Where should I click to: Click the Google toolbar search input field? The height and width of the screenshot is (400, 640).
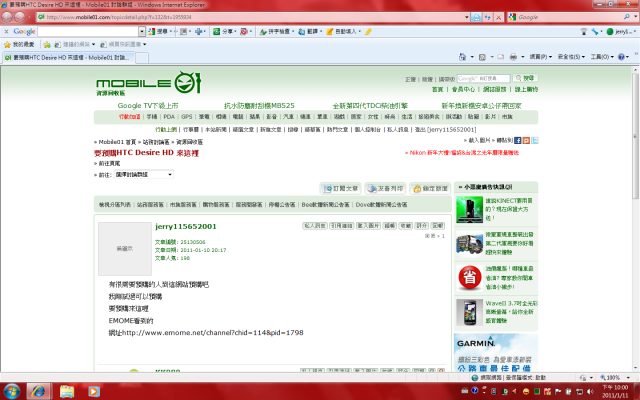(88, 31)
